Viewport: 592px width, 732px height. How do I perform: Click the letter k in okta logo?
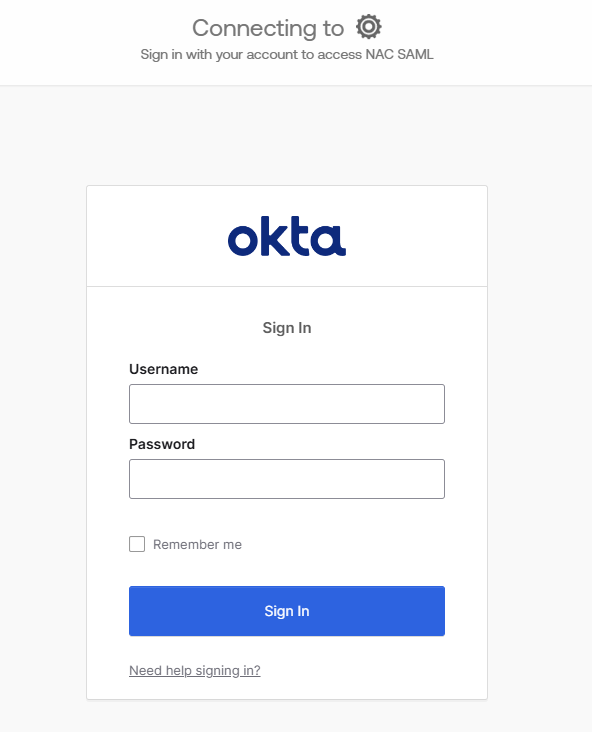coord(271,236)
